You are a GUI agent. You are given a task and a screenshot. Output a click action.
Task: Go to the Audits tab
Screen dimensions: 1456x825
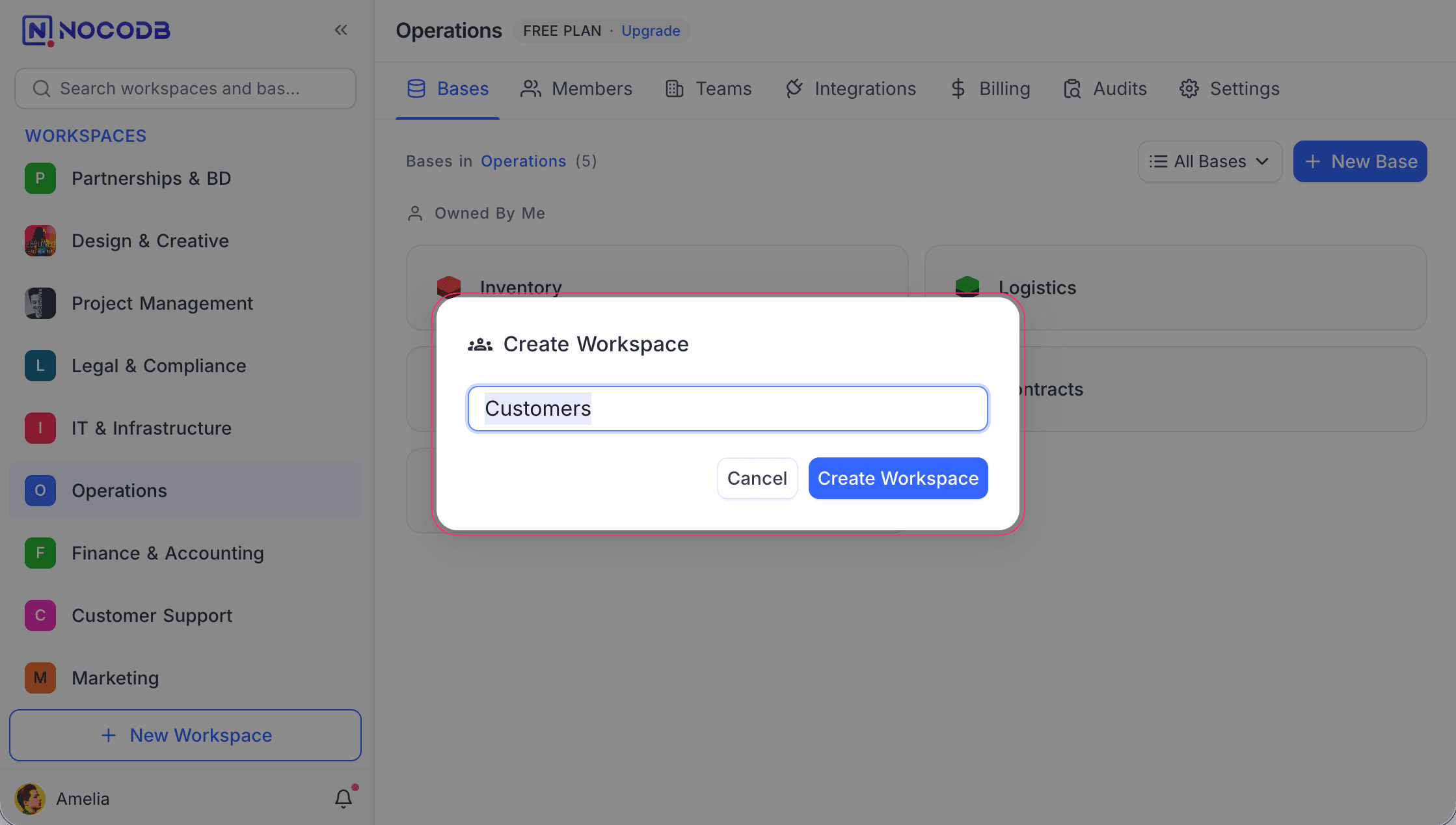[x=1105, y=88]
